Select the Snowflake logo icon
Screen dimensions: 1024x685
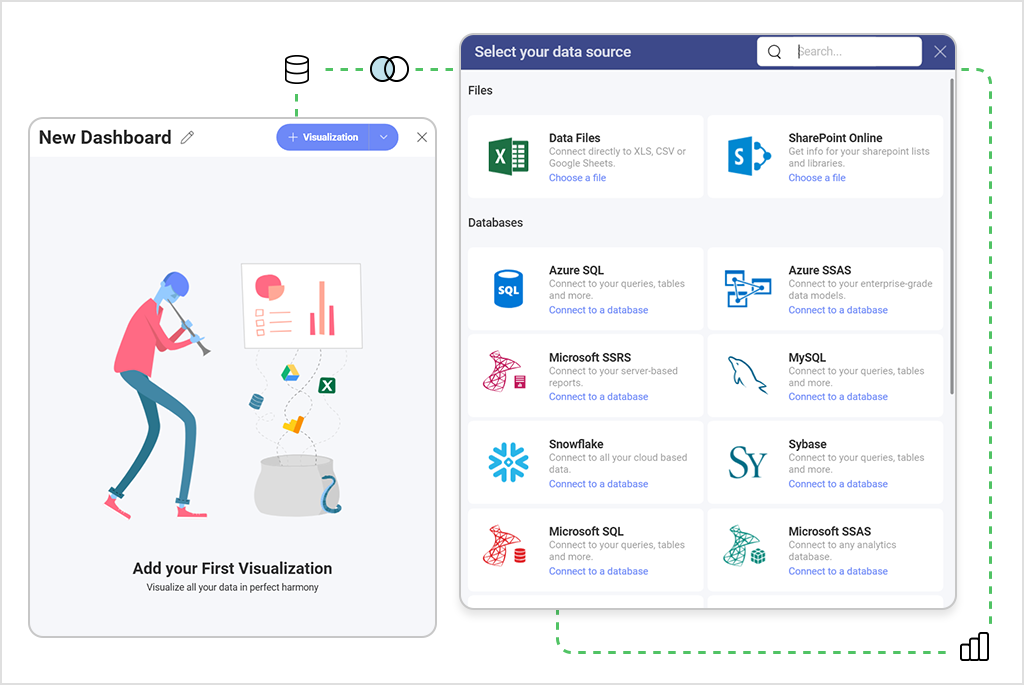pyautogui.click(x=508, y=463)
